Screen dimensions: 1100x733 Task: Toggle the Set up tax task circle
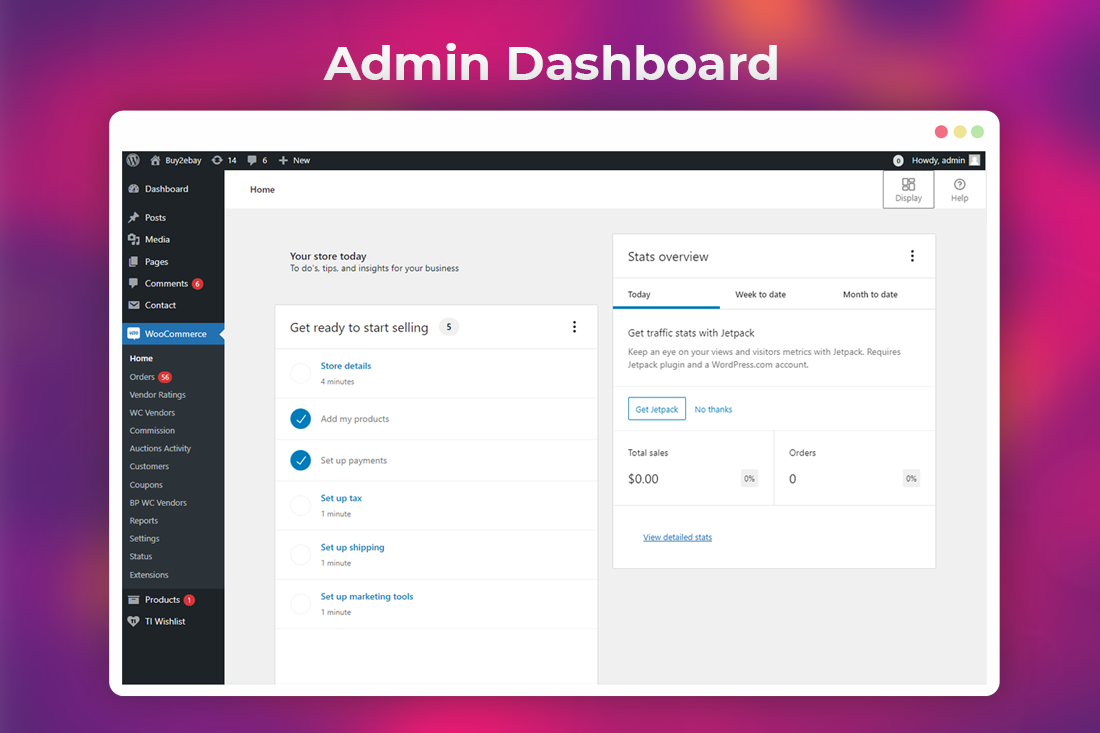[x=300, y=506]
